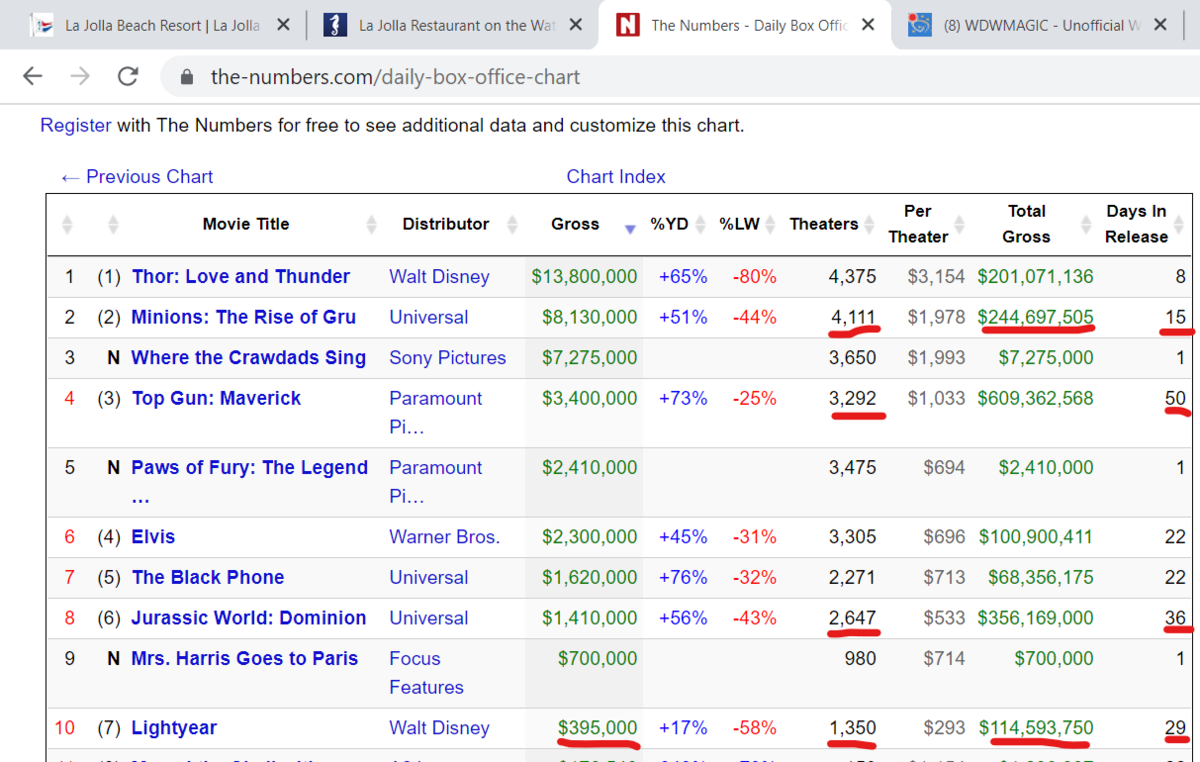Sort by Movie Title column arrows

[372, 224]
